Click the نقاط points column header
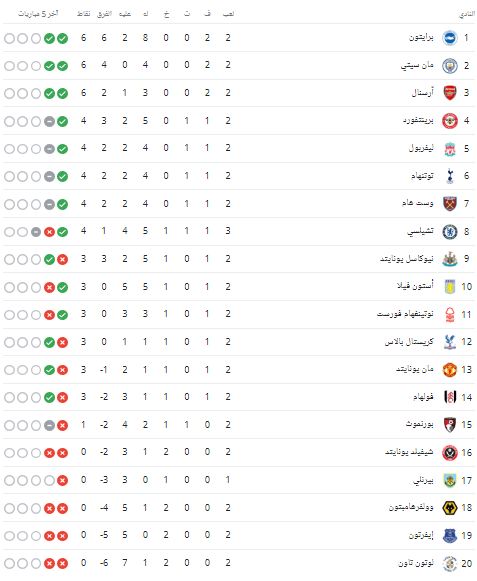 pos(83,14)
